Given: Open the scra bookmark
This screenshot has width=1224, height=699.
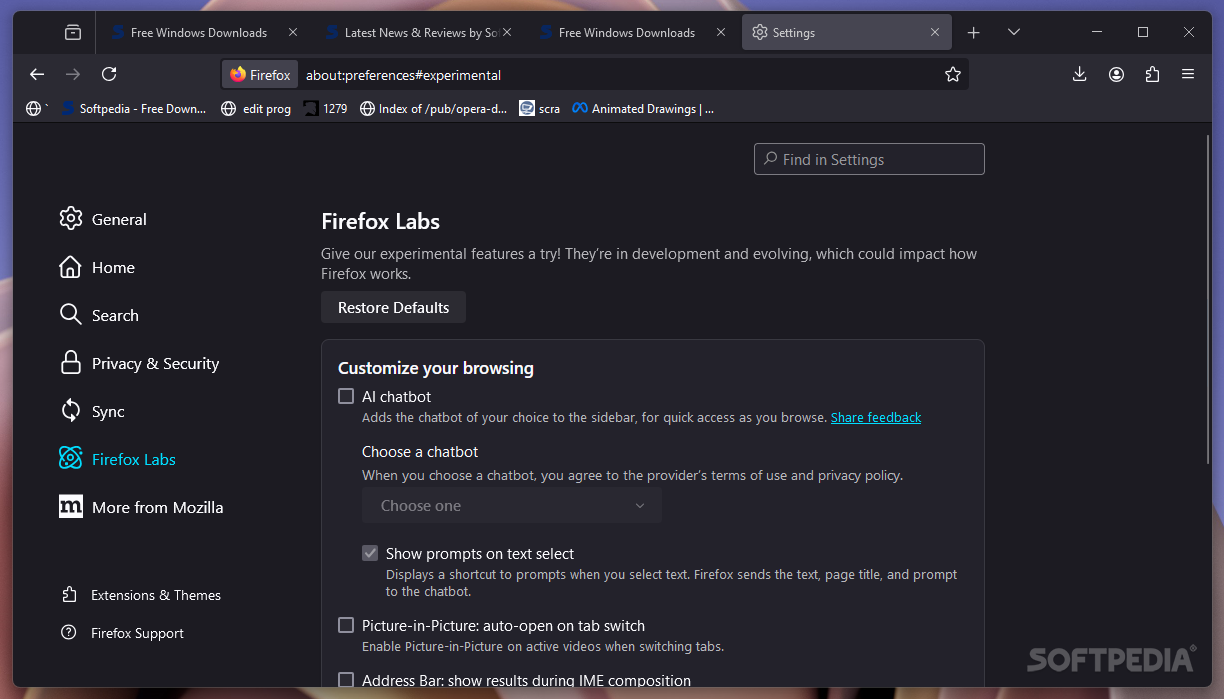Looking at the screenshot, I should [540, 108].
